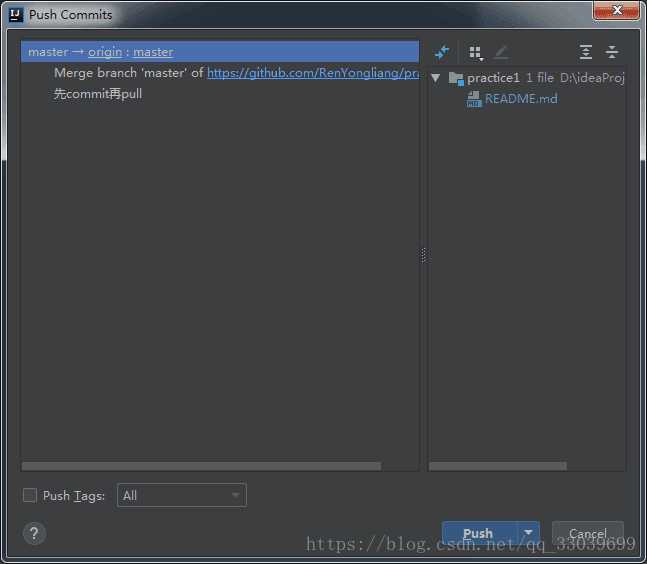The height and width of the screenshot is (564, 647).
Task: Open the Push Tags 'All' dropdown
Action: tap(182, 495)
